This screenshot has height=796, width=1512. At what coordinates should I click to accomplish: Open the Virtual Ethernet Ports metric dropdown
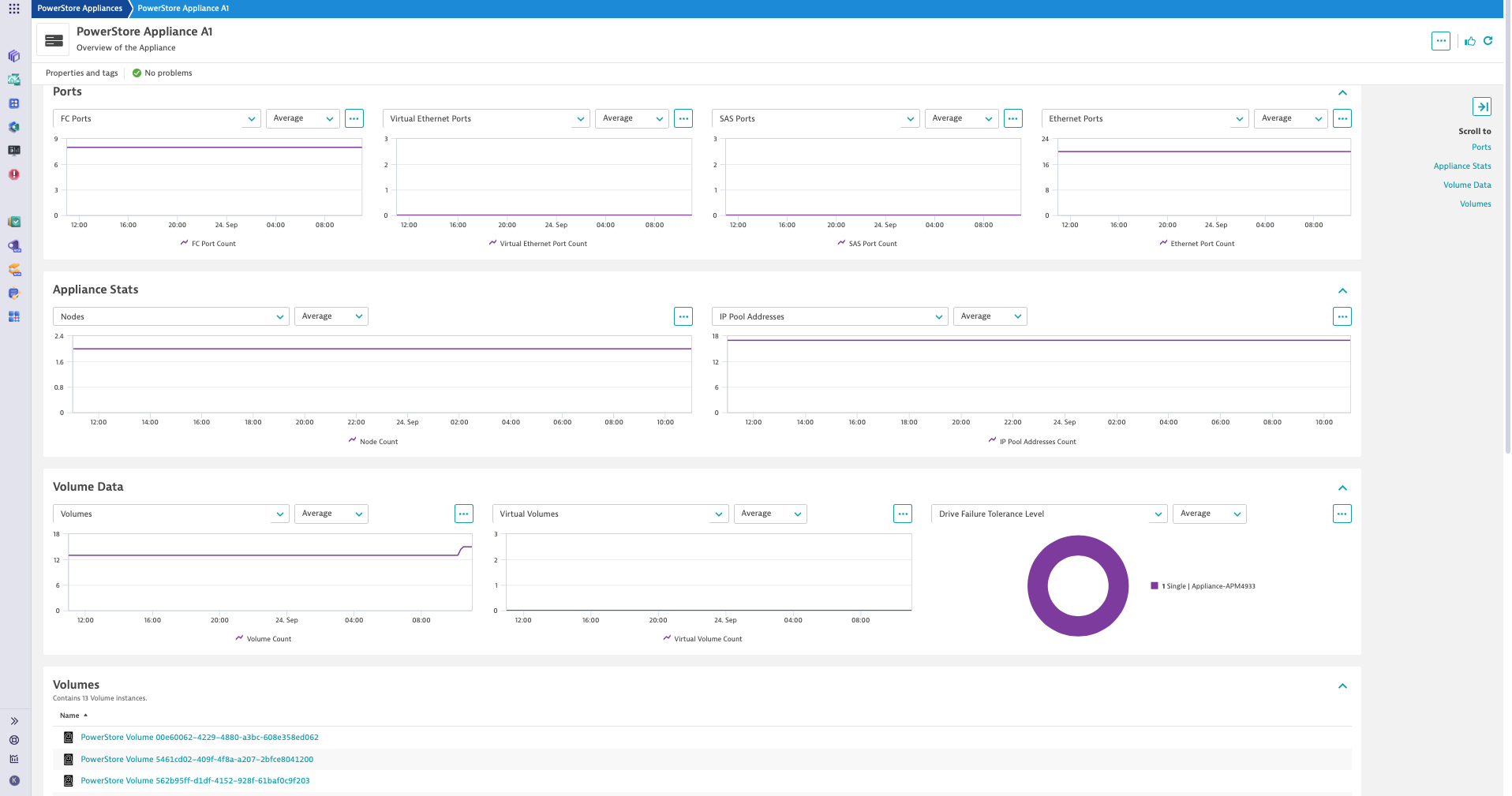[x=486, y=118]
